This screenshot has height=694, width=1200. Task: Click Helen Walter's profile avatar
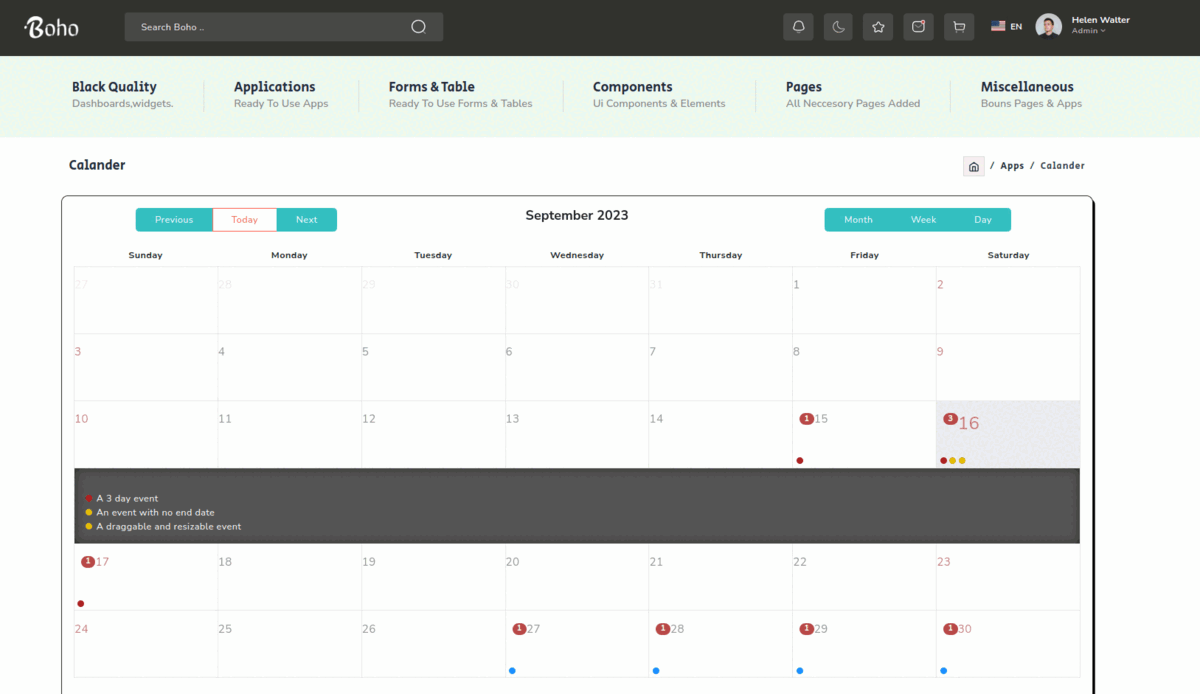(x=1048, y=26)
